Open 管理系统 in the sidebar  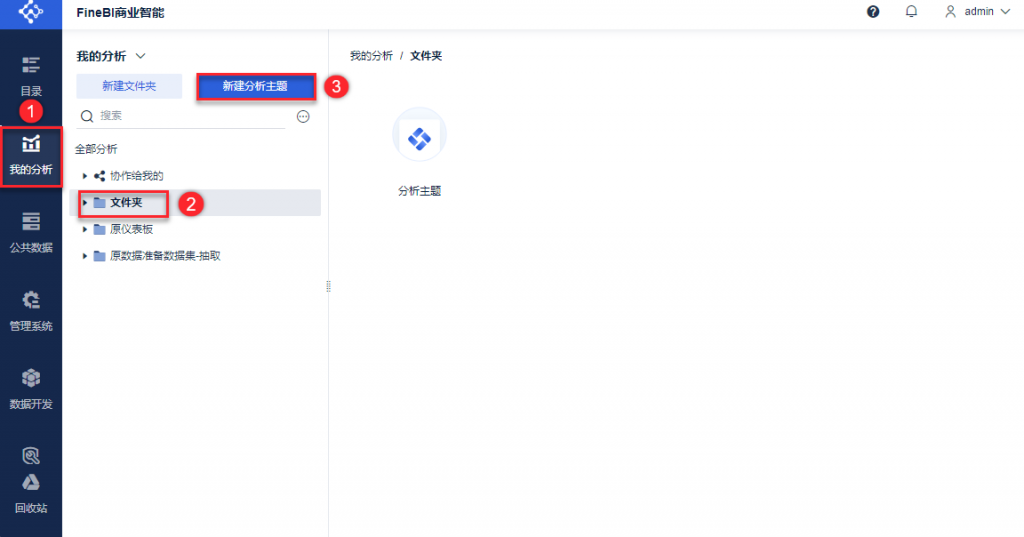click(31, 311)
